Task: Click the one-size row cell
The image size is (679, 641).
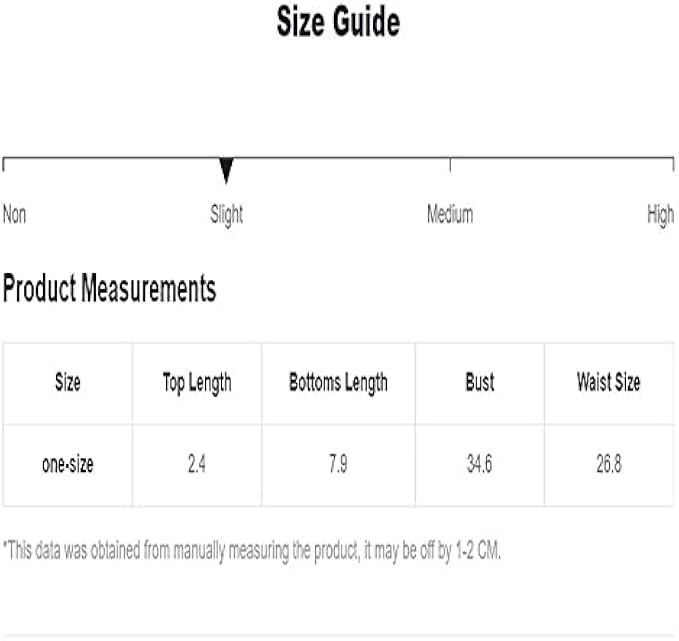Action: coord(68,464)
